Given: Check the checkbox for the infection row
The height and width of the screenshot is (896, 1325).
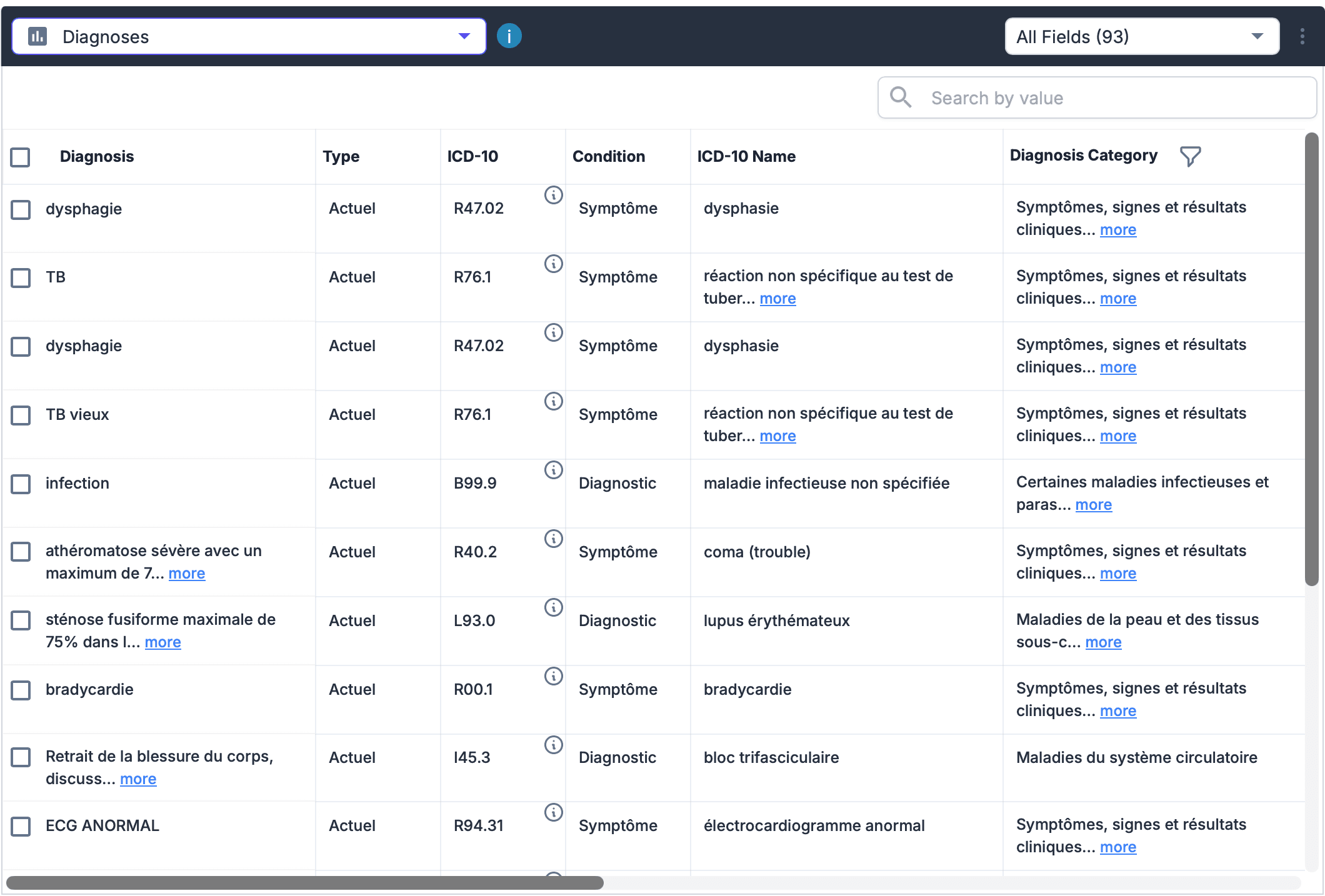Looking at the screenshot, I should [x=21, y=484].
